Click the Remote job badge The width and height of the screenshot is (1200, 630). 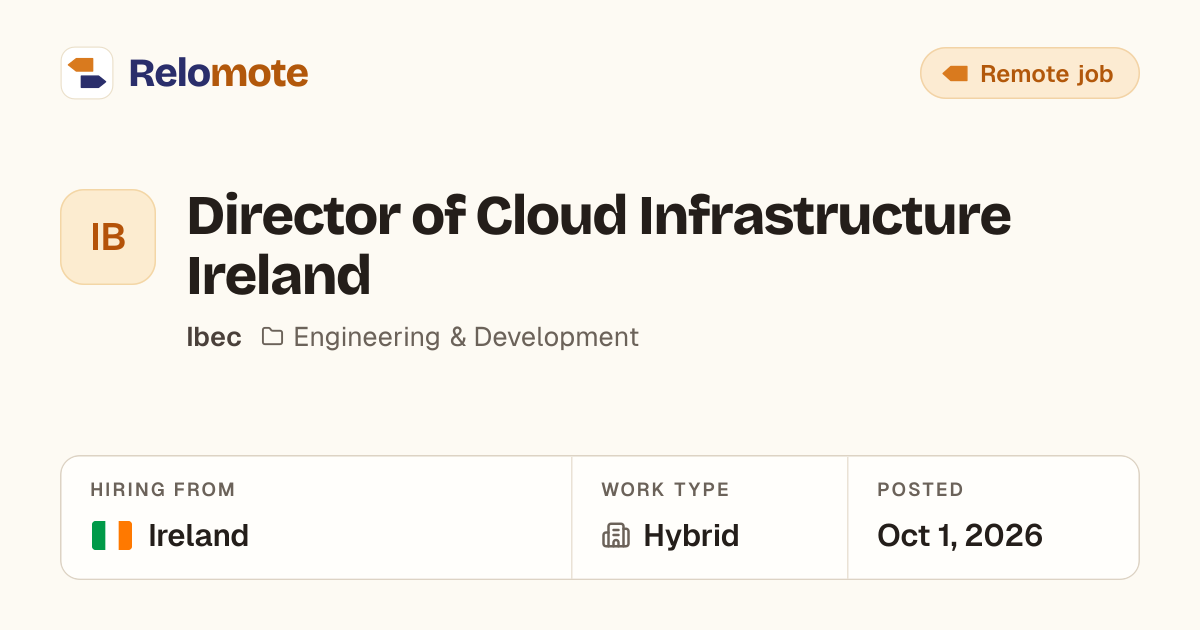coord(1029,73)
